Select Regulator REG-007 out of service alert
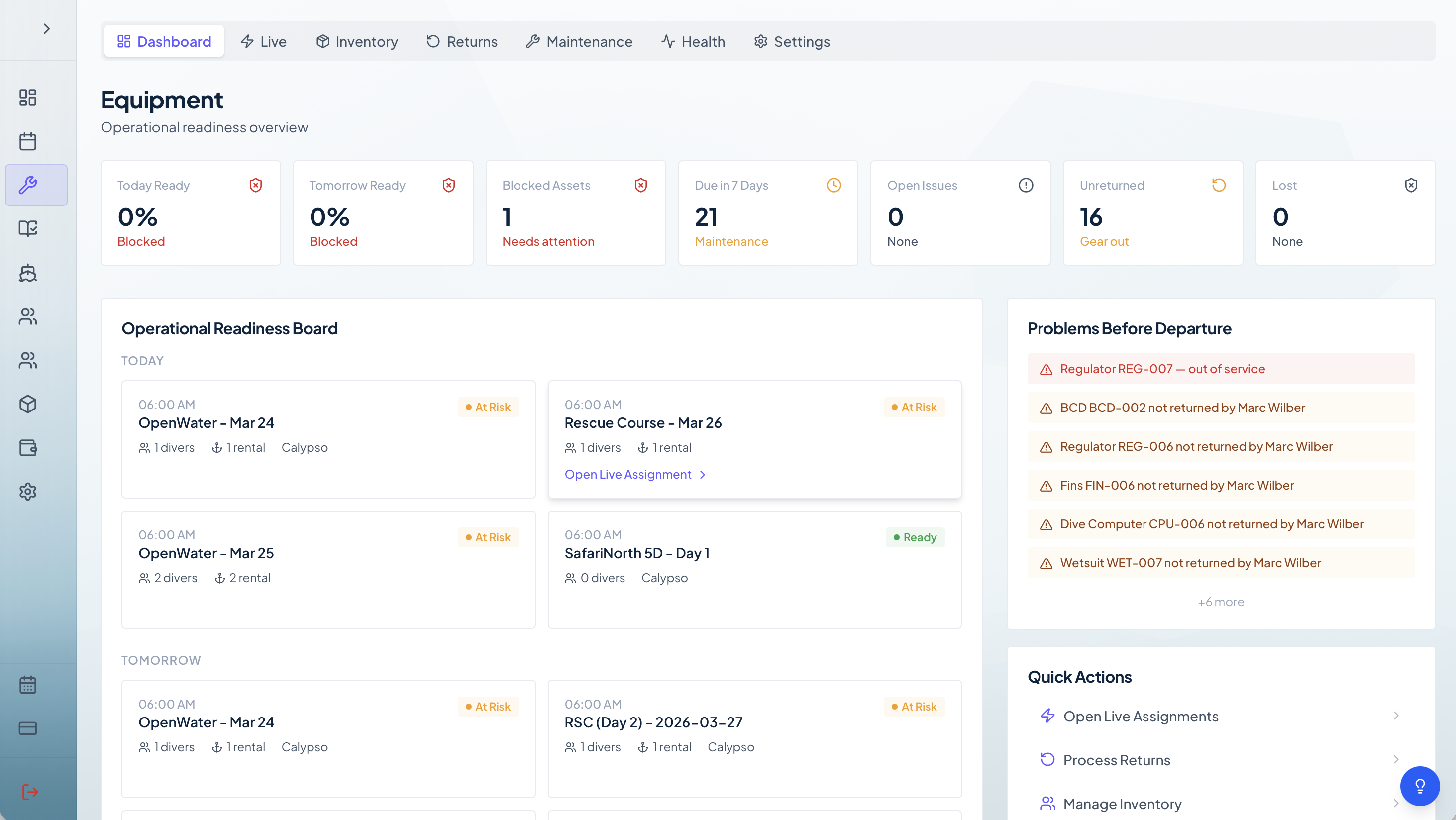This screenshot has height=820, width=1456. (1221, 369)
